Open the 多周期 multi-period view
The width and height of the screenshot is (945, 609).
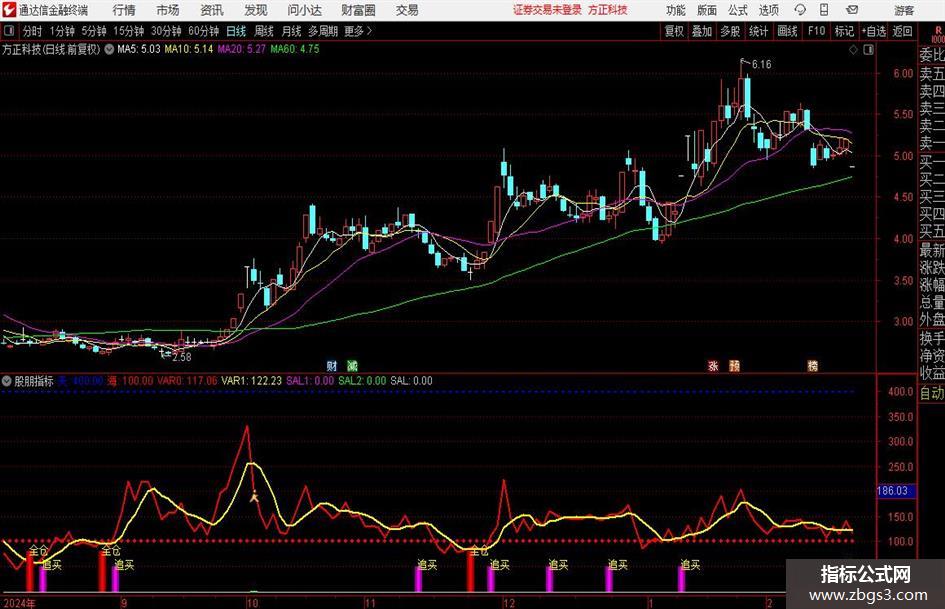pos(323,31)
